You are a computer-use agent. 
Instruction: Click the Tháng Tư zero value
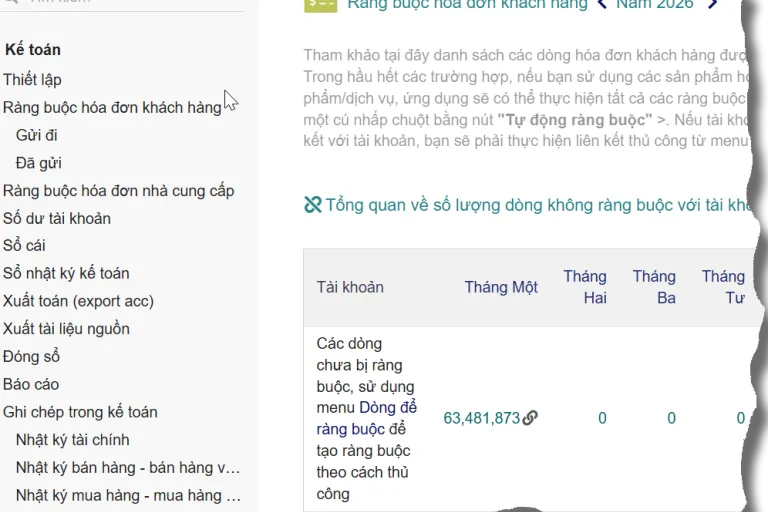741,418
